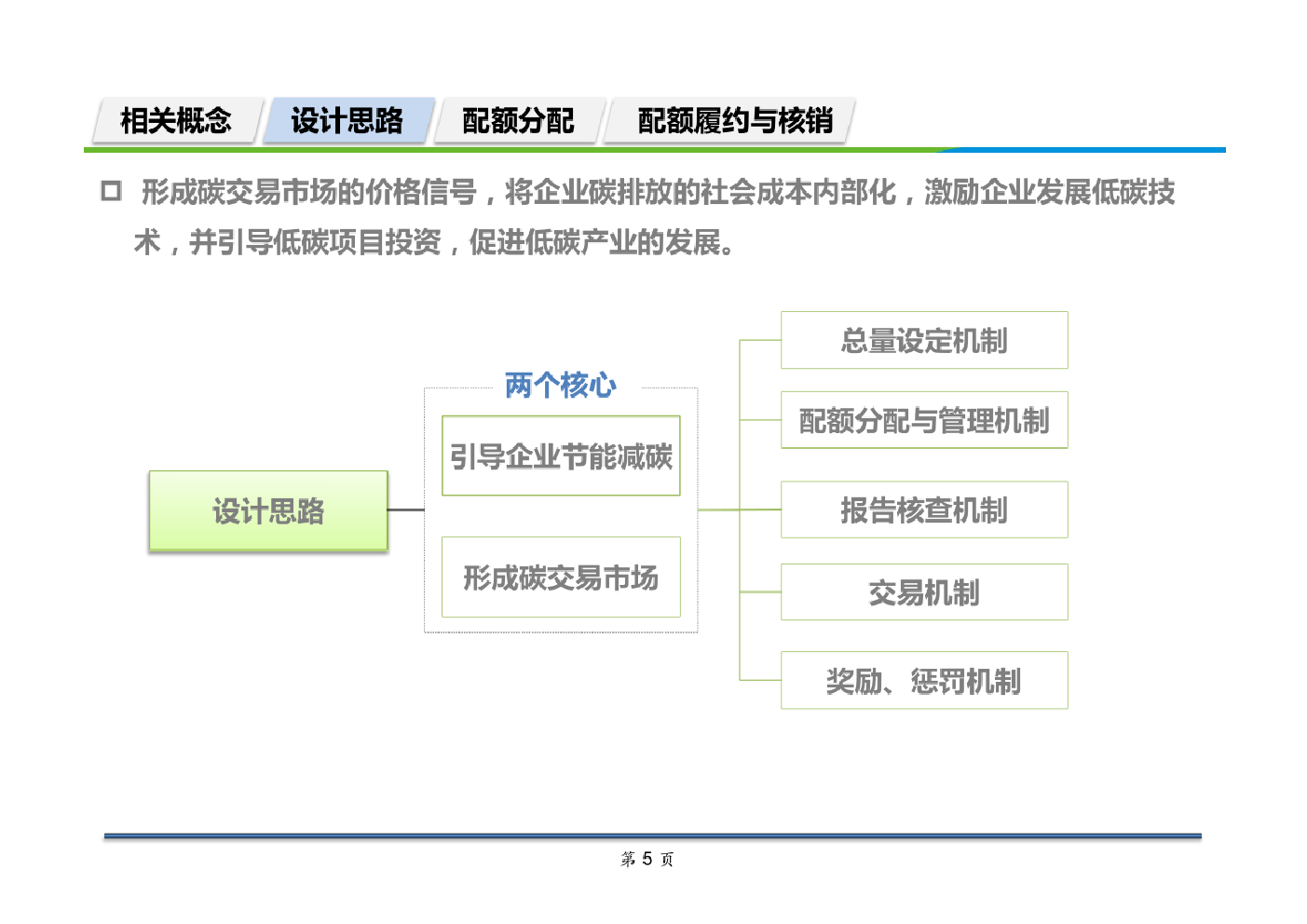Image resolution: width=1307 pixels, height=924 pixels.
Task: Click the blue footer divider line
Action: (652, 836)
